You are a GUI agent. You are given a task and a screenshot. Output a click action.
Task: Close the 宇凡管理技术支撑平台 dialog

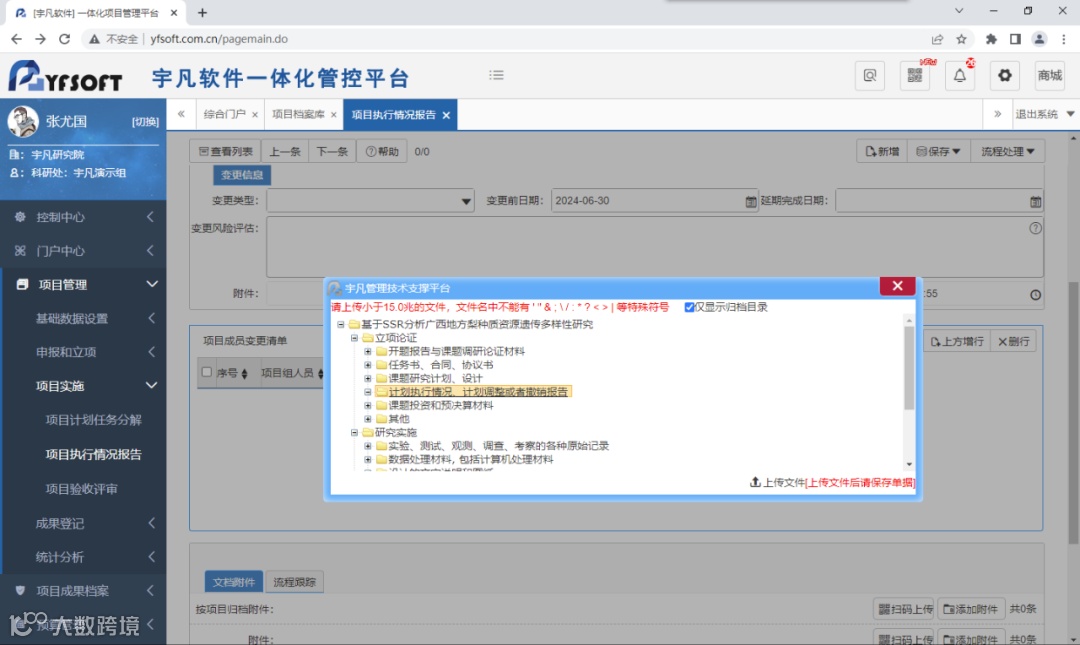tap(897, 286)
